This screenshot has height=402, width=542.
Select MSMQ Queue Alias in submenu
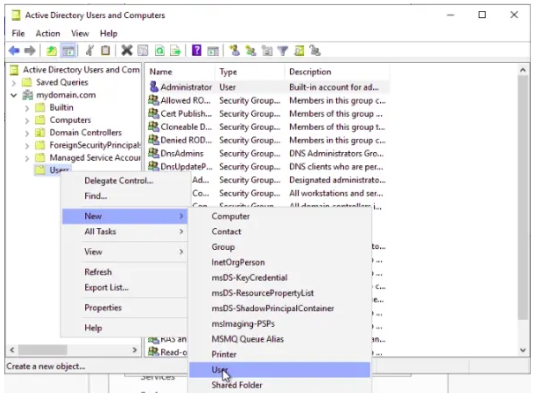click(280, 339)
